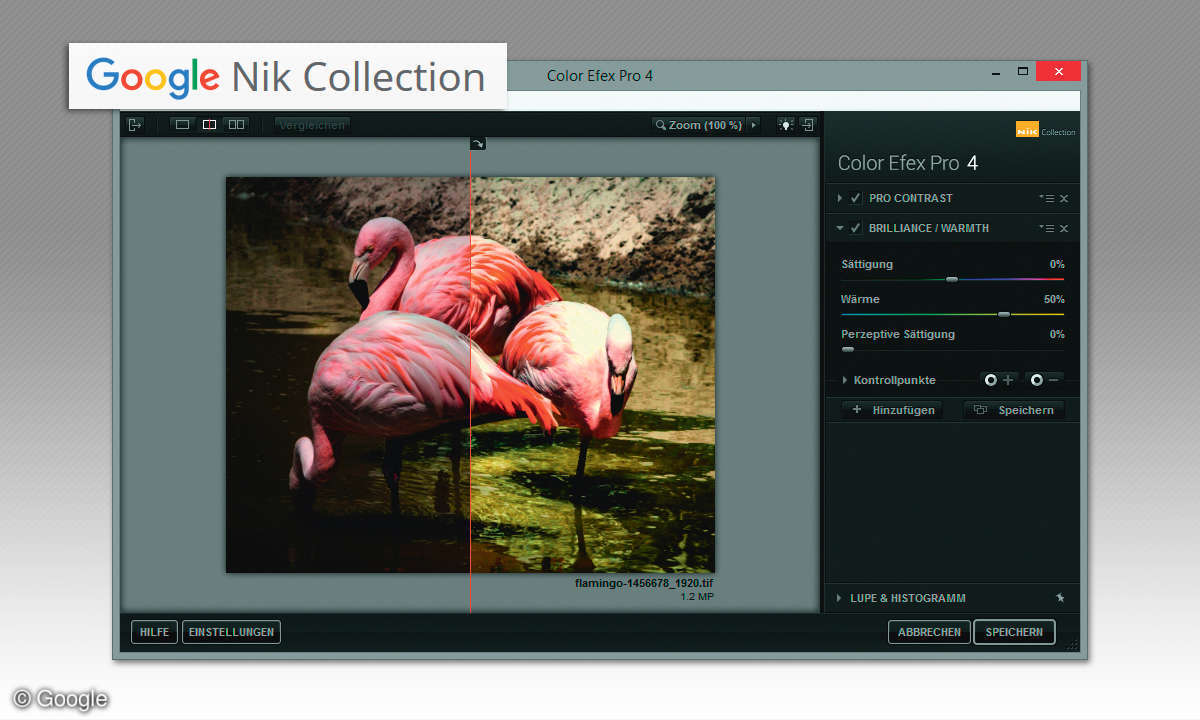Click the flamingo preview image

click(470, 375)
